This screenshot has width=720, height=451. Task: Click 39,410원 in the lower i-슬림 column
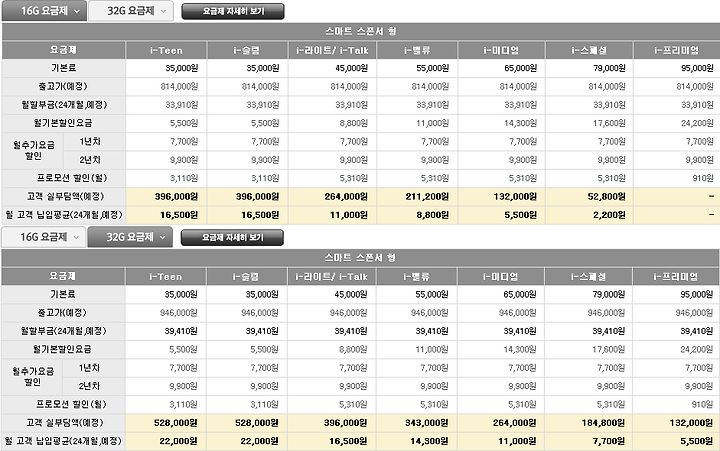262,331
